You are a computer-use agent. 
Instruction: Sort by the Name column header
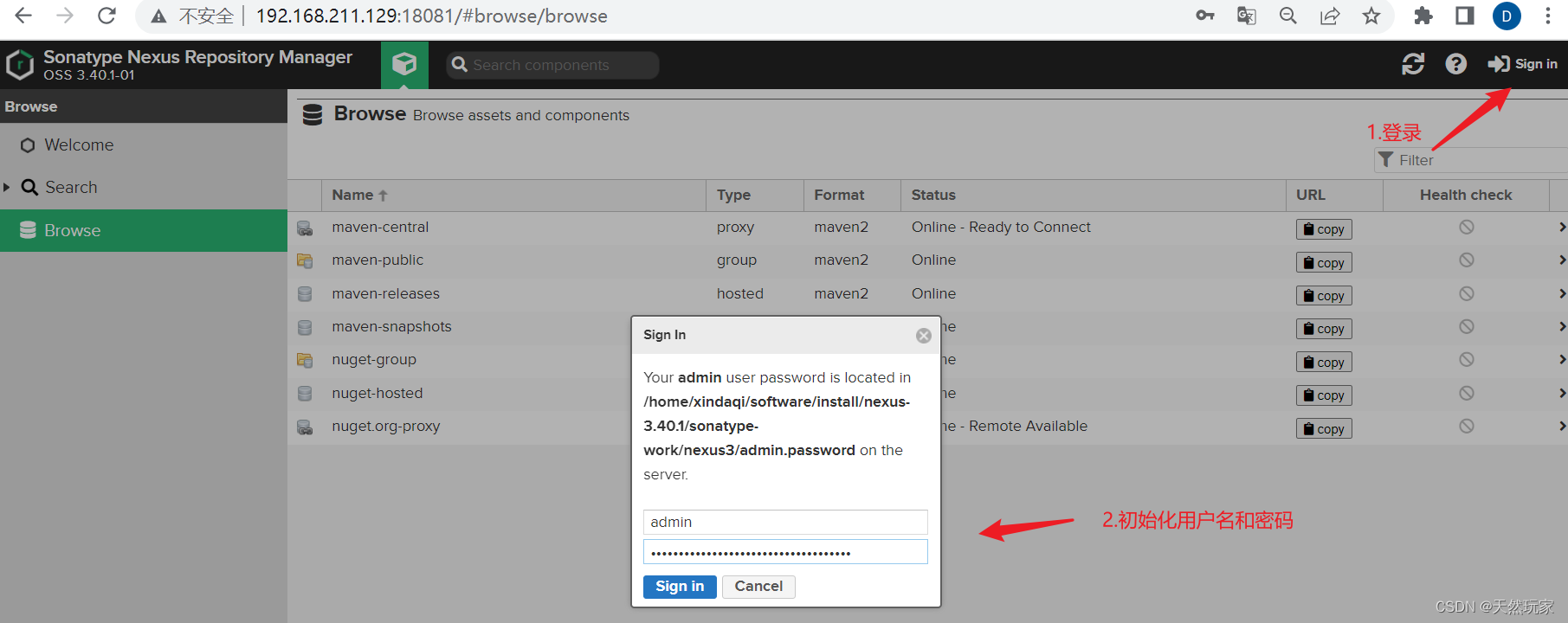(513, 196)
